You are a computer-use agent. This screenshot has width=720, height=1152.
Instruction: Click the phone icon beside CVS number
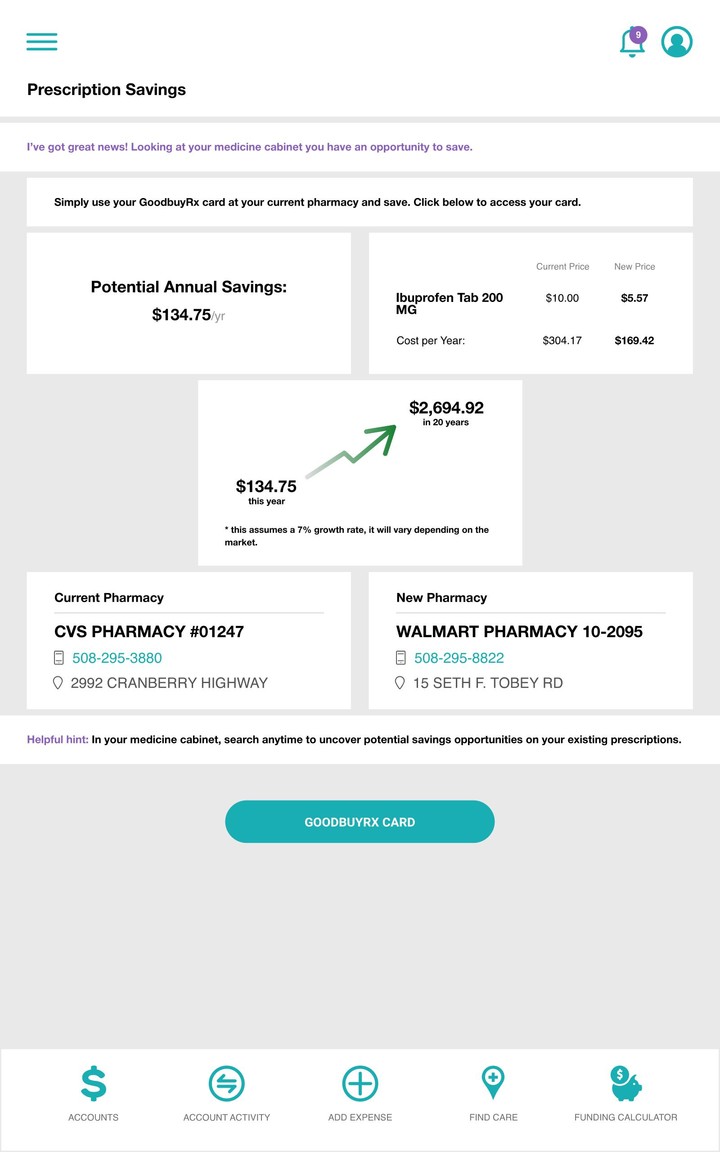pyautogui.click(x=59, y=658)
